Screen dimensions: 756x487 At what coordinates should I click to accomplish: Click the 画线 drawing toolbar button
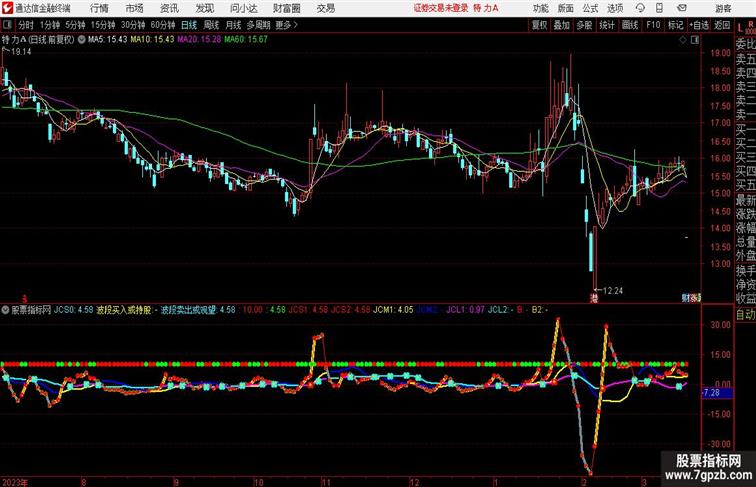[x=630, y=25]
